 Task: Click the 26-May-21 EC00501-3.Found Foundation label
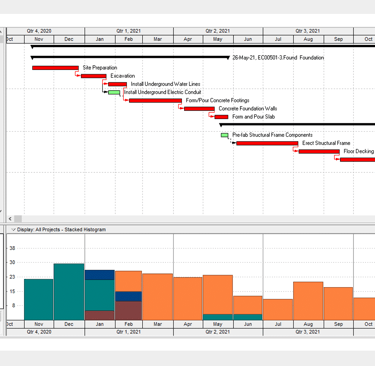(x=278, y=58)
